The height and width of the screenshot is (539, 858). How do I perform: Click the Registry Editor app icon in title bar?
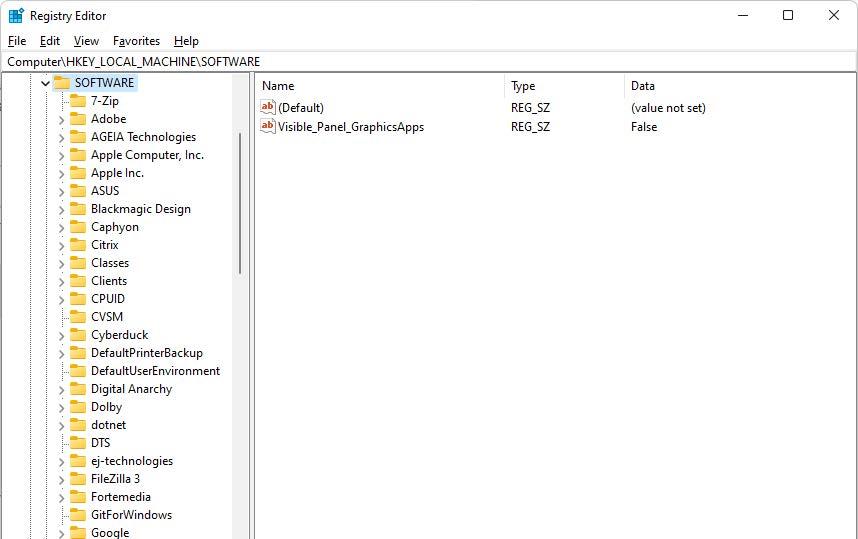[16, 15]
